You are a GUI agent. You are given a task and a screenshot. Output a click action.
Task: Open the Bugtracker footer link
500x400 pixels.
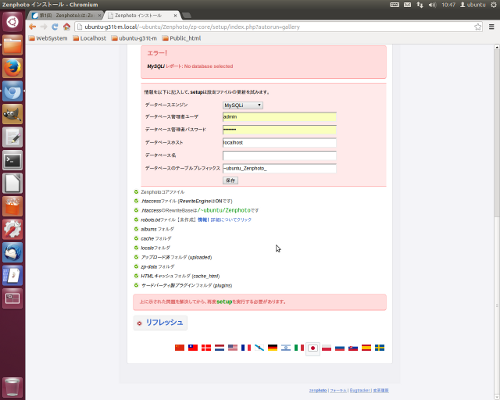[360, 390]
